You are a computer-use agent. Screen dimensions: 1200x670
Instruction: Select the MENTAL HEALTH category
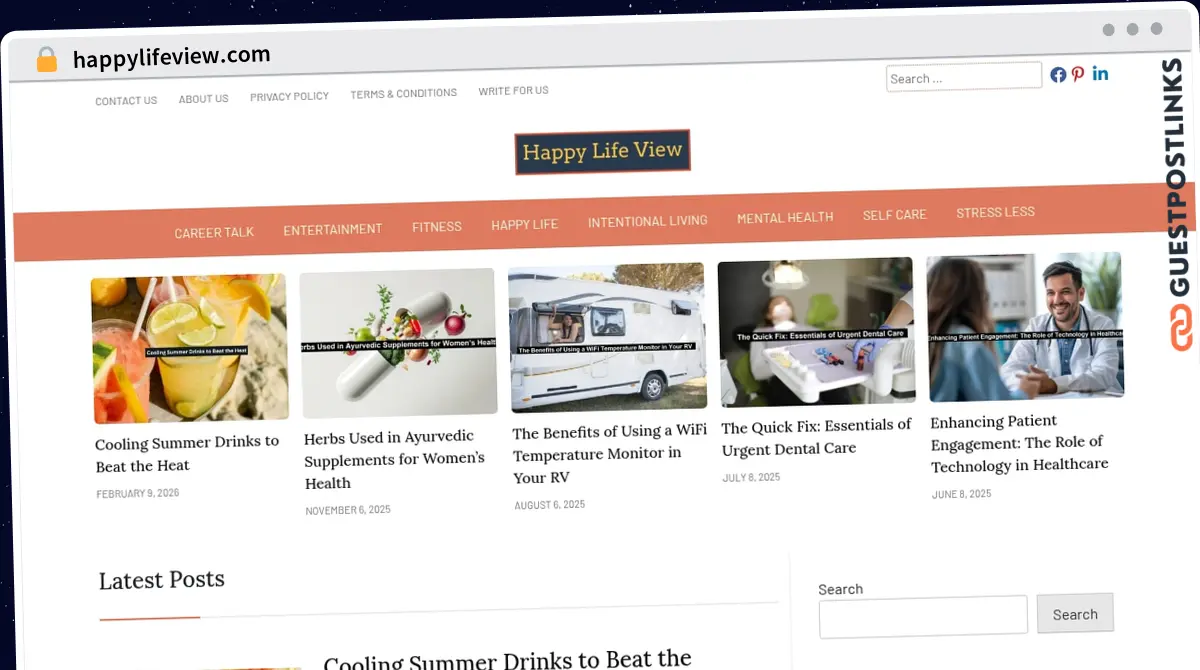pyautogui.click(x=785, y=217)
